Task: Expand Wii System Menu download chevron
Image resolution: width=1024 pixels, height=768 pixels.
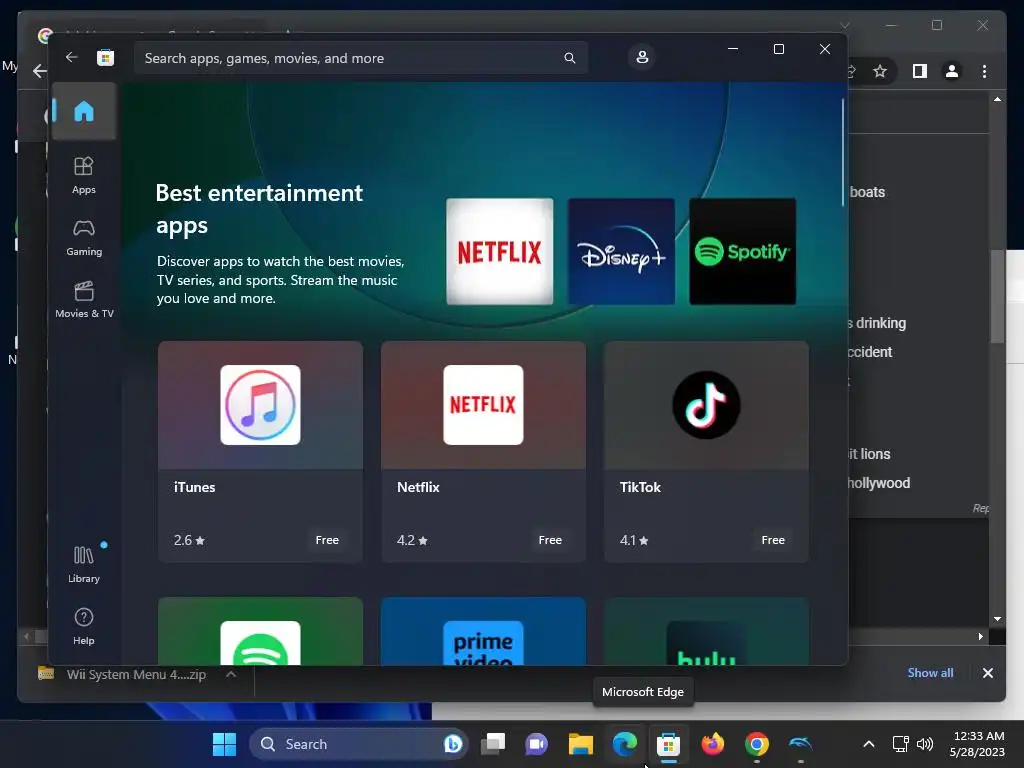Action: [x=231, y=674]
